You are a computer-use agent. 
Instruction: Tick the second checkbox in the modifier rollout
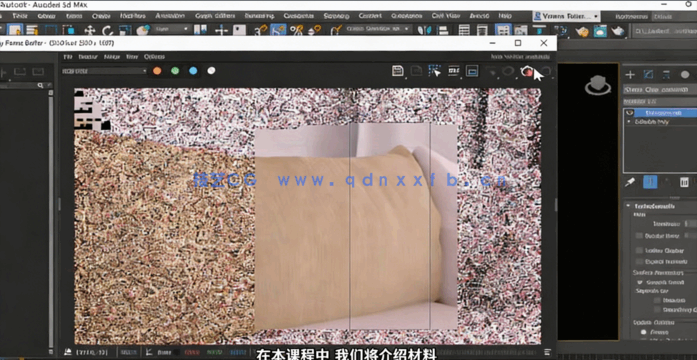(639, 250)
